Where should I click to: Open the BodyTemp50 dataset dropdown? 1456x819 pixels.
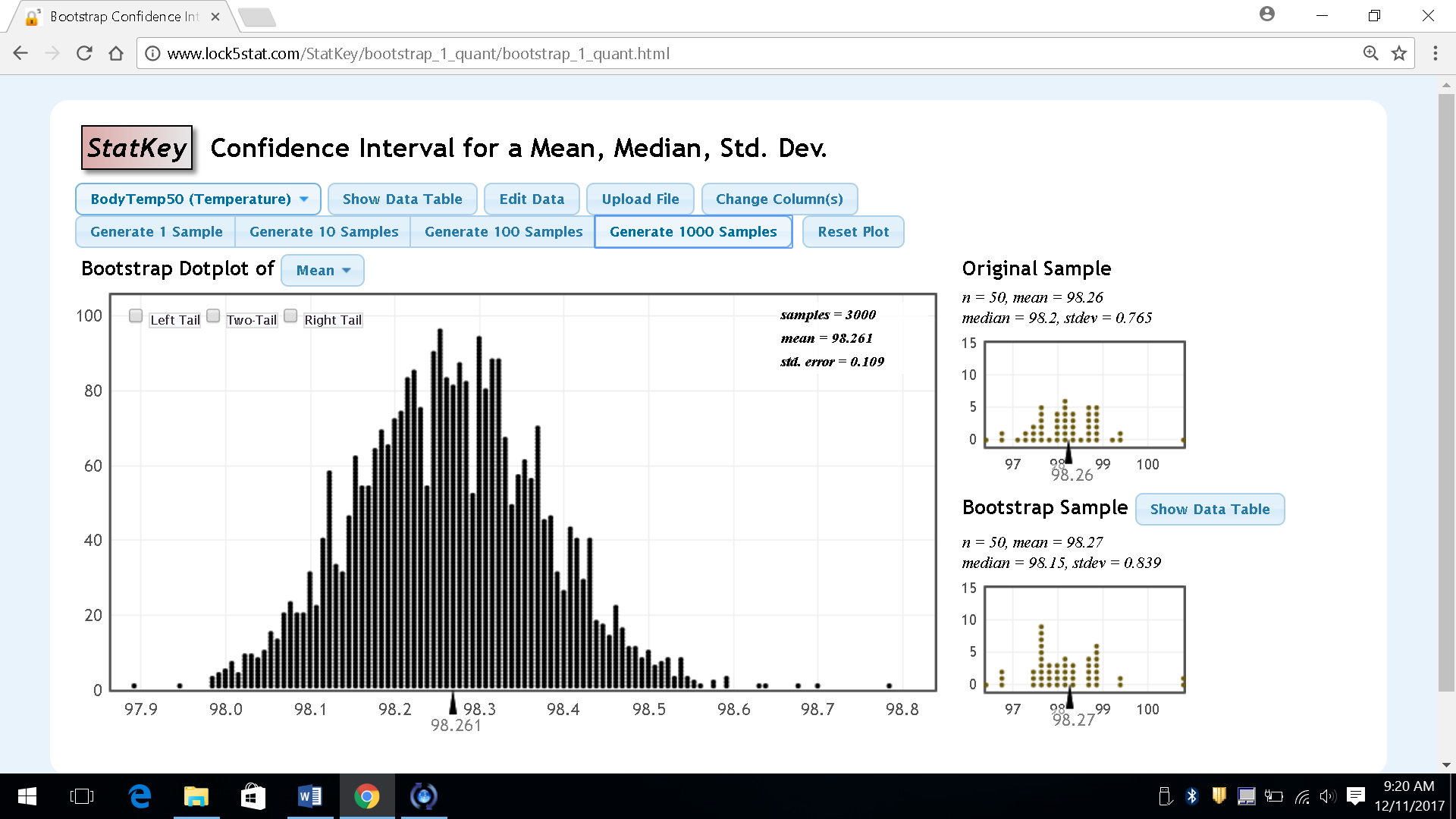point(198,199)
